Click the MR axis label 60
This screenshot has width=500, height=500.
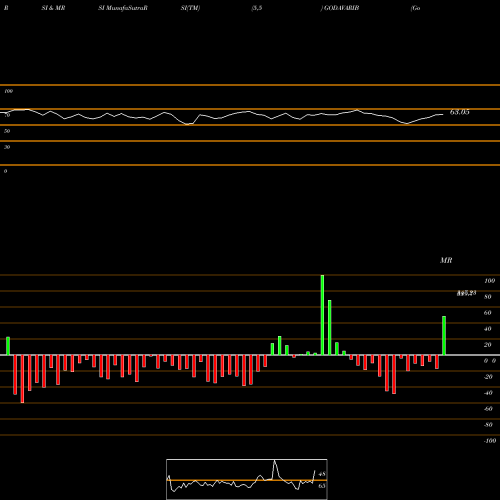[x=488, y=313]
